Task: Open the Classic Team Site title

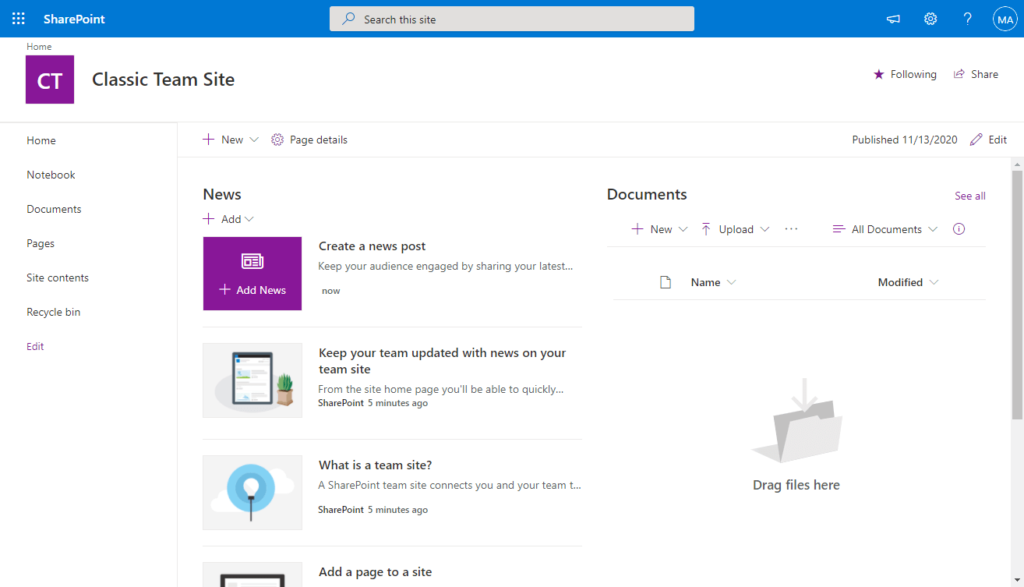Action: tap(163, 79)
